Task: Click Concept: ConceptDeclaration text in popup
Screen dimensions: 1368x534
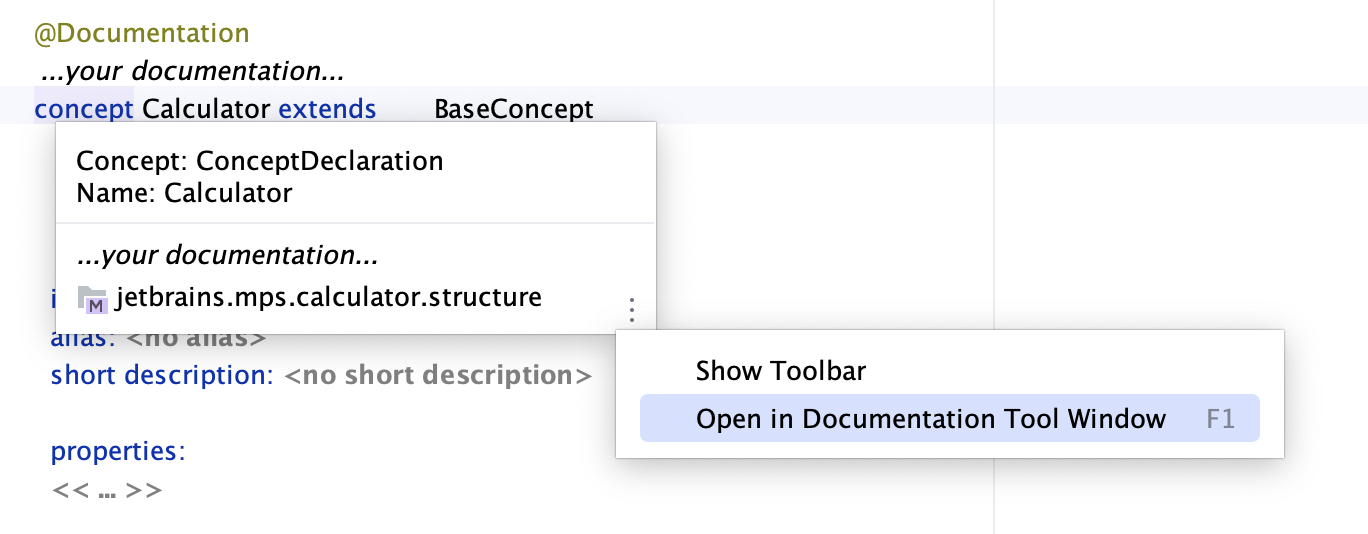Action: pyautogui.click(x=259, y=161)
